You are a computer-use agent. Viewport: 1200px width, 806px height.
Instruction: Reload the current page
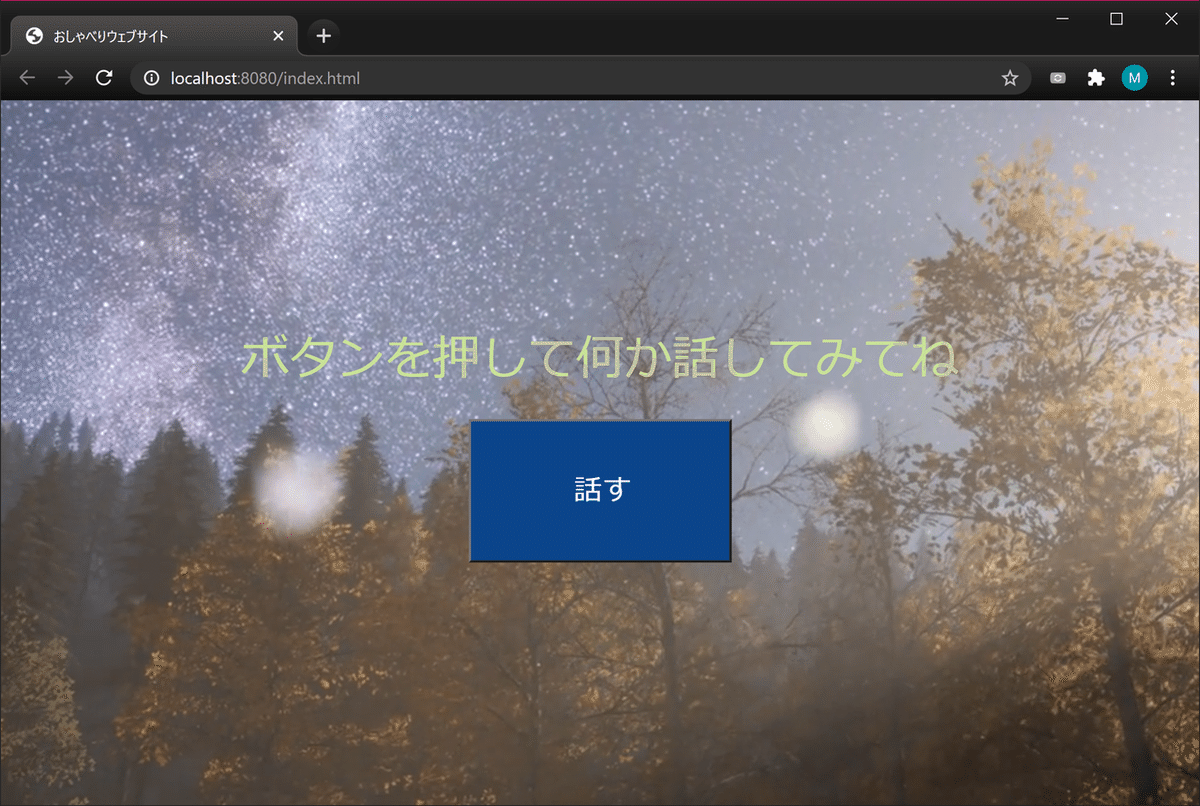coord(103,77)
